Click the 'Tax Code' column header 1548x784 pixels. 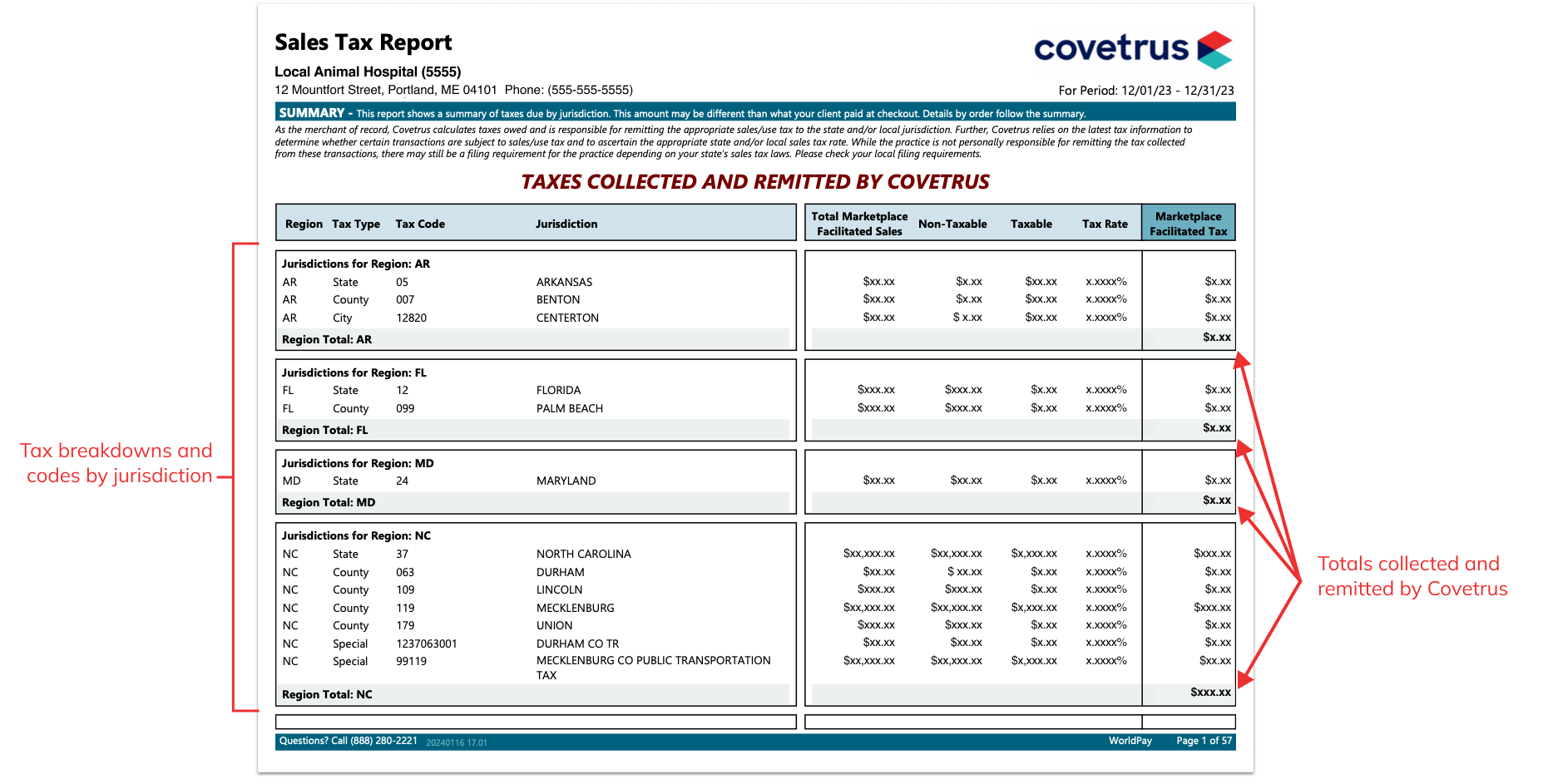[420, 224]
